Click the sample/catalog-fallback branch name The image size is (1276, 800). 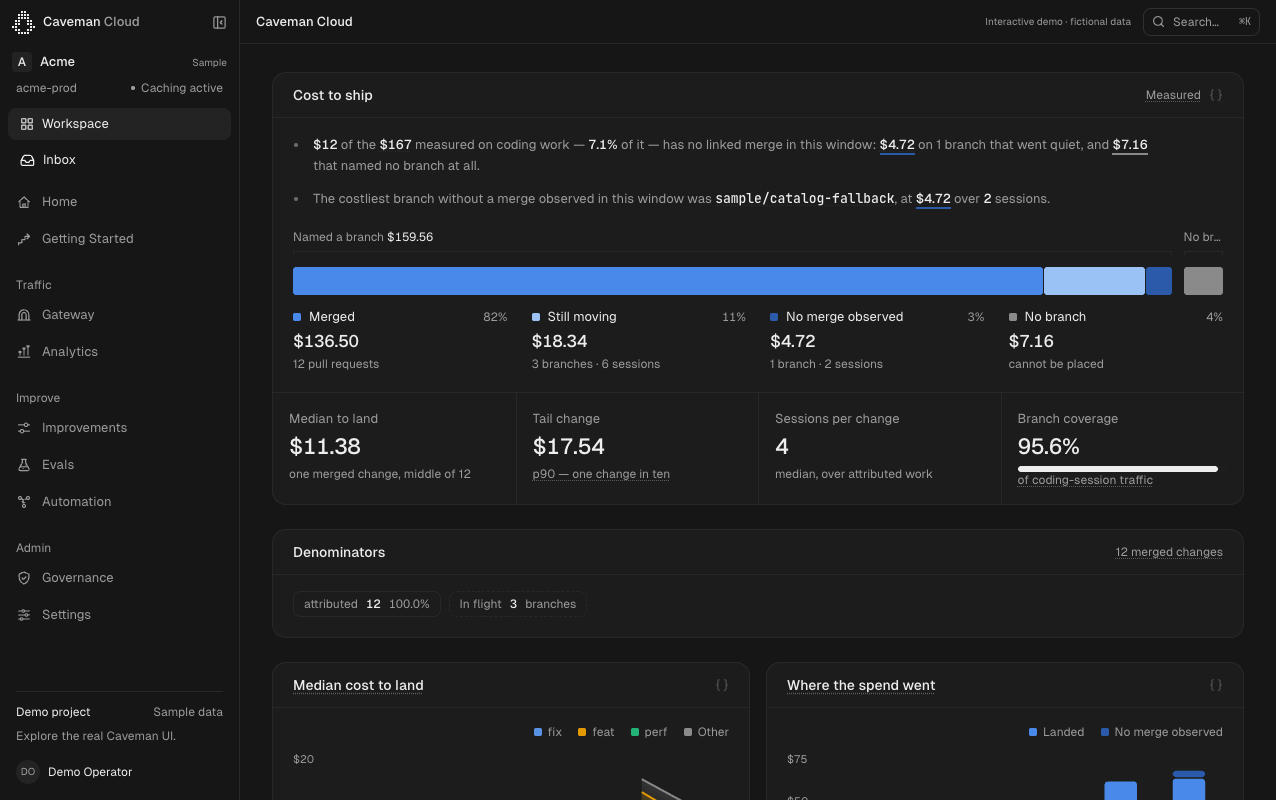(x=805, y=199)
